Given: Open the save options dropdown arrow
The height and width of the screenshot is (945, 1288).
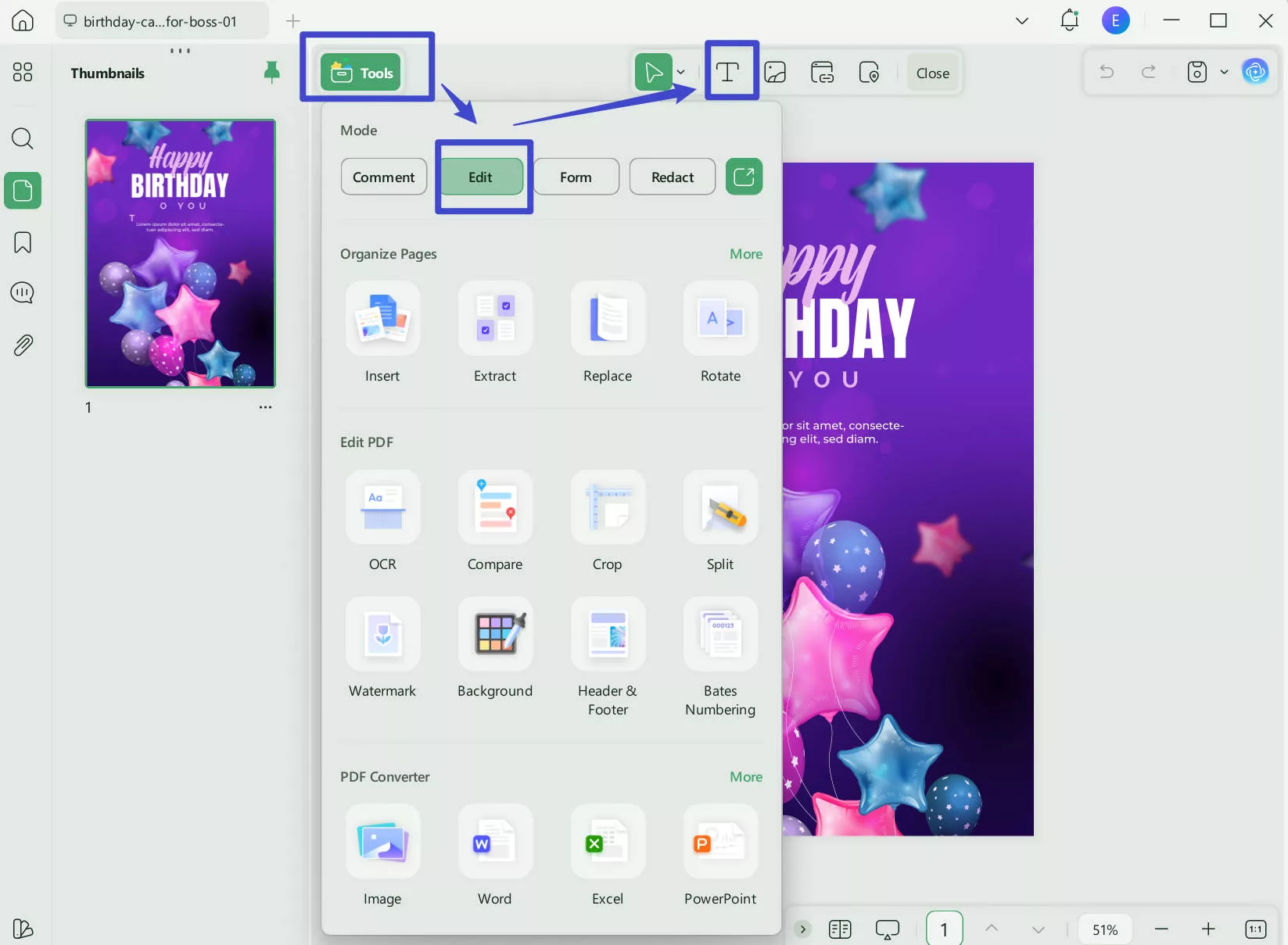Looking at the screenshot, I should point(1224,73).
